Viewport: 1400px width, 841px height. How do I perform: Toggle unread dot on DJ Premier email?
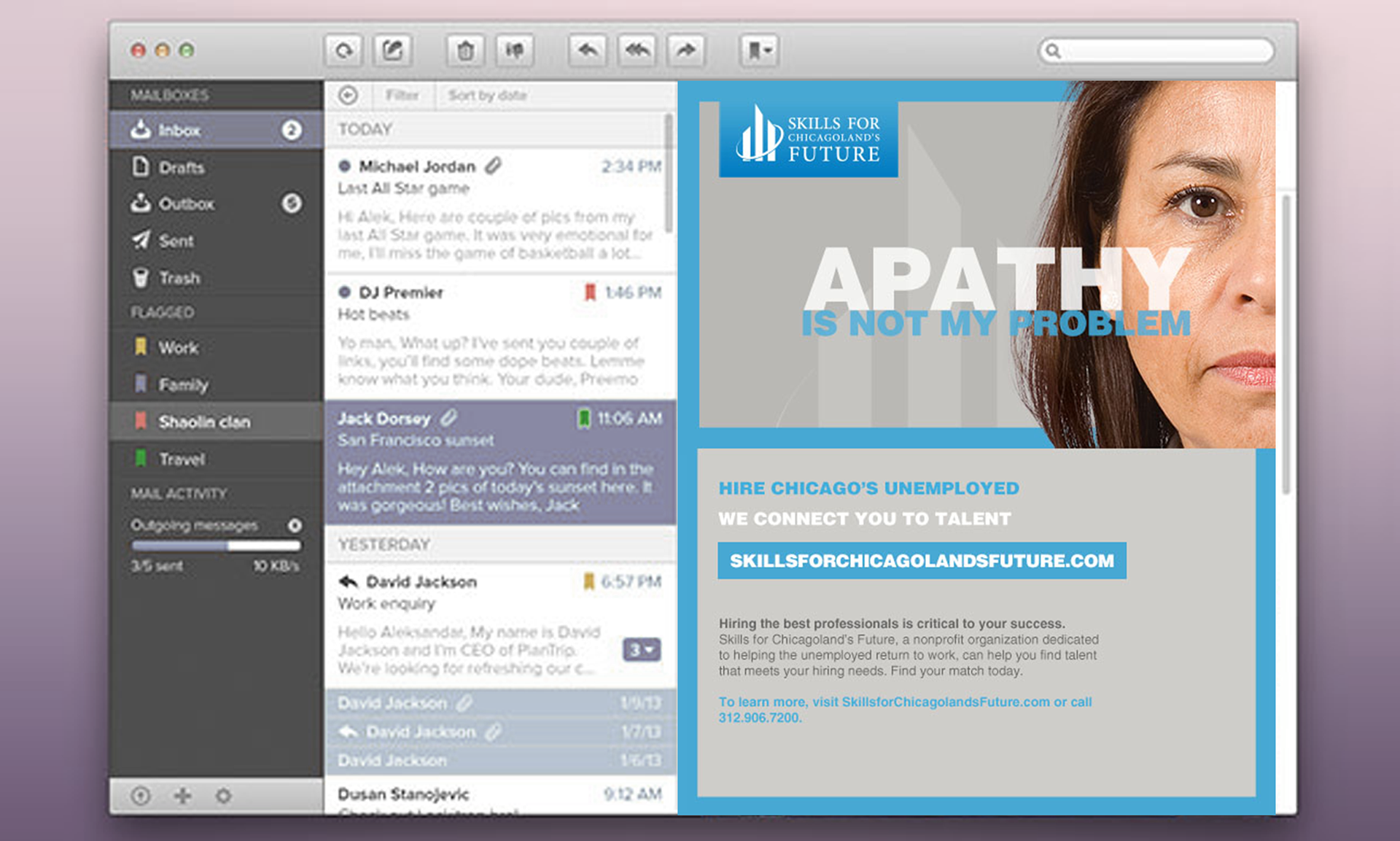pos(345,292)
